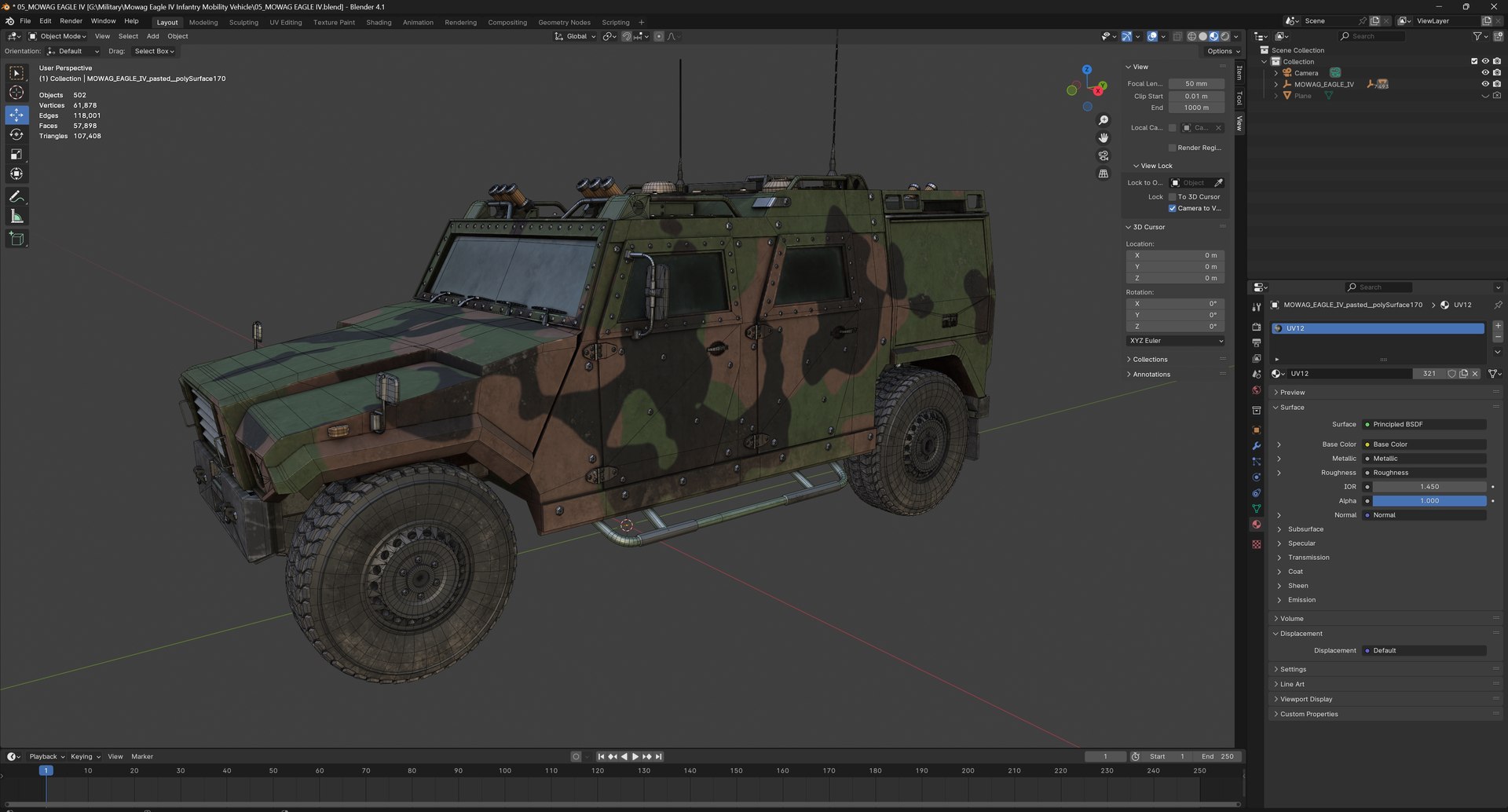Image resolution: width=1508 pixels, height=812 pixels.
Task: Remove the selected material slot
Action: 1498,338
